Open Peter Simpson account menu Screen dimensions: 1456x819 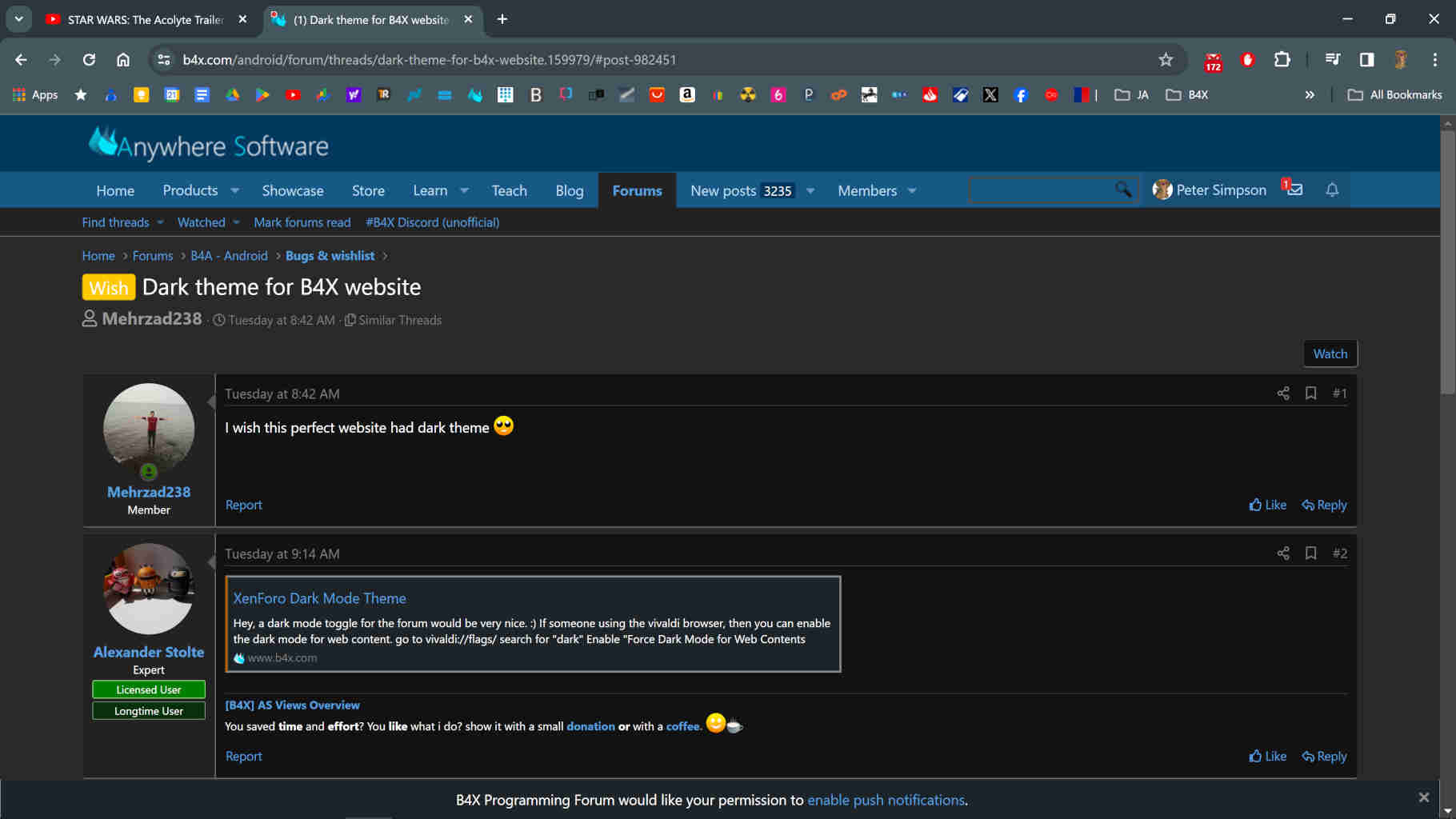pos(1209,190)
